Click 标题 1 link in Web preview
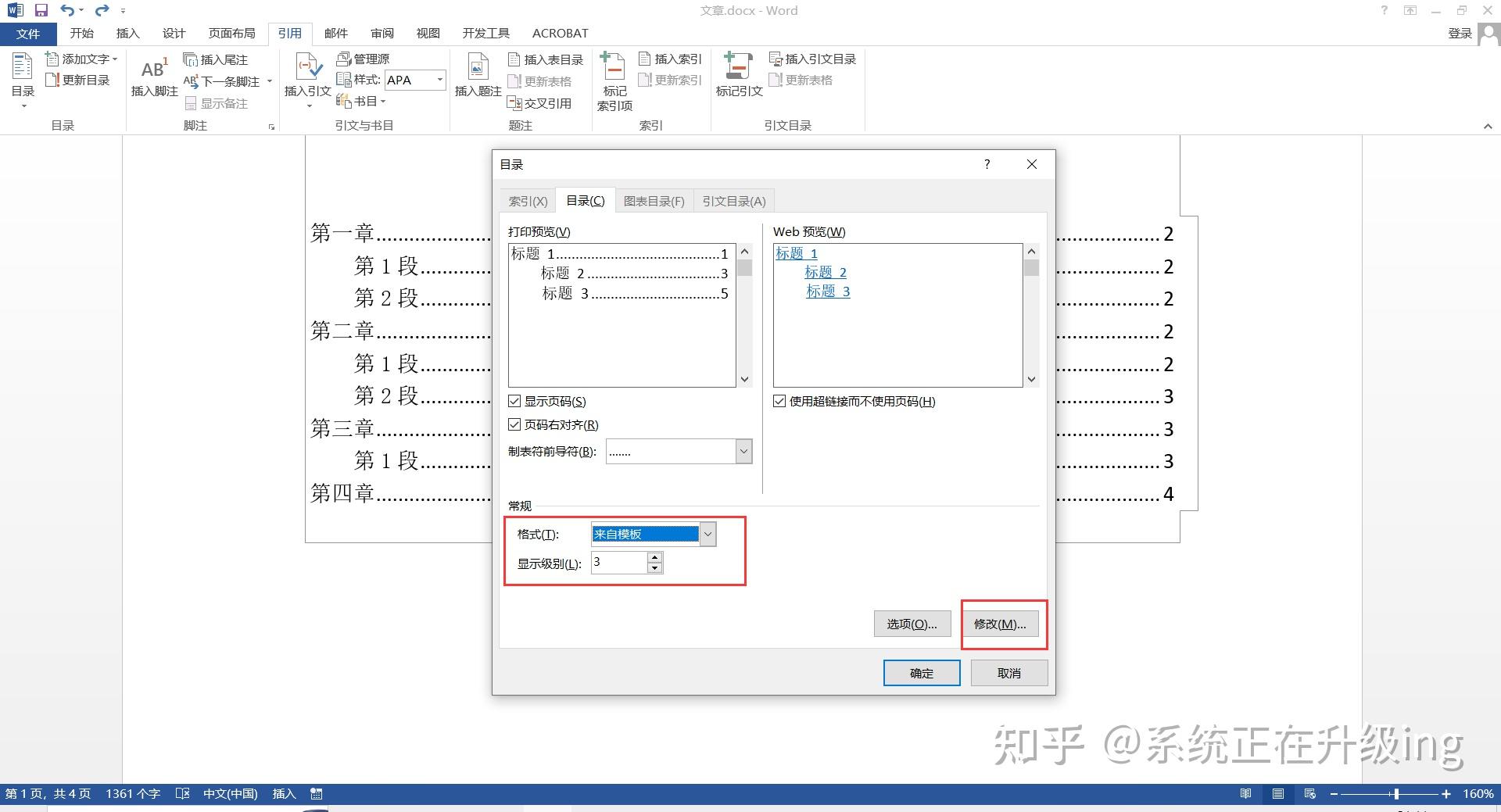The width and height of the screenshot is (1501, 812). 797,254
